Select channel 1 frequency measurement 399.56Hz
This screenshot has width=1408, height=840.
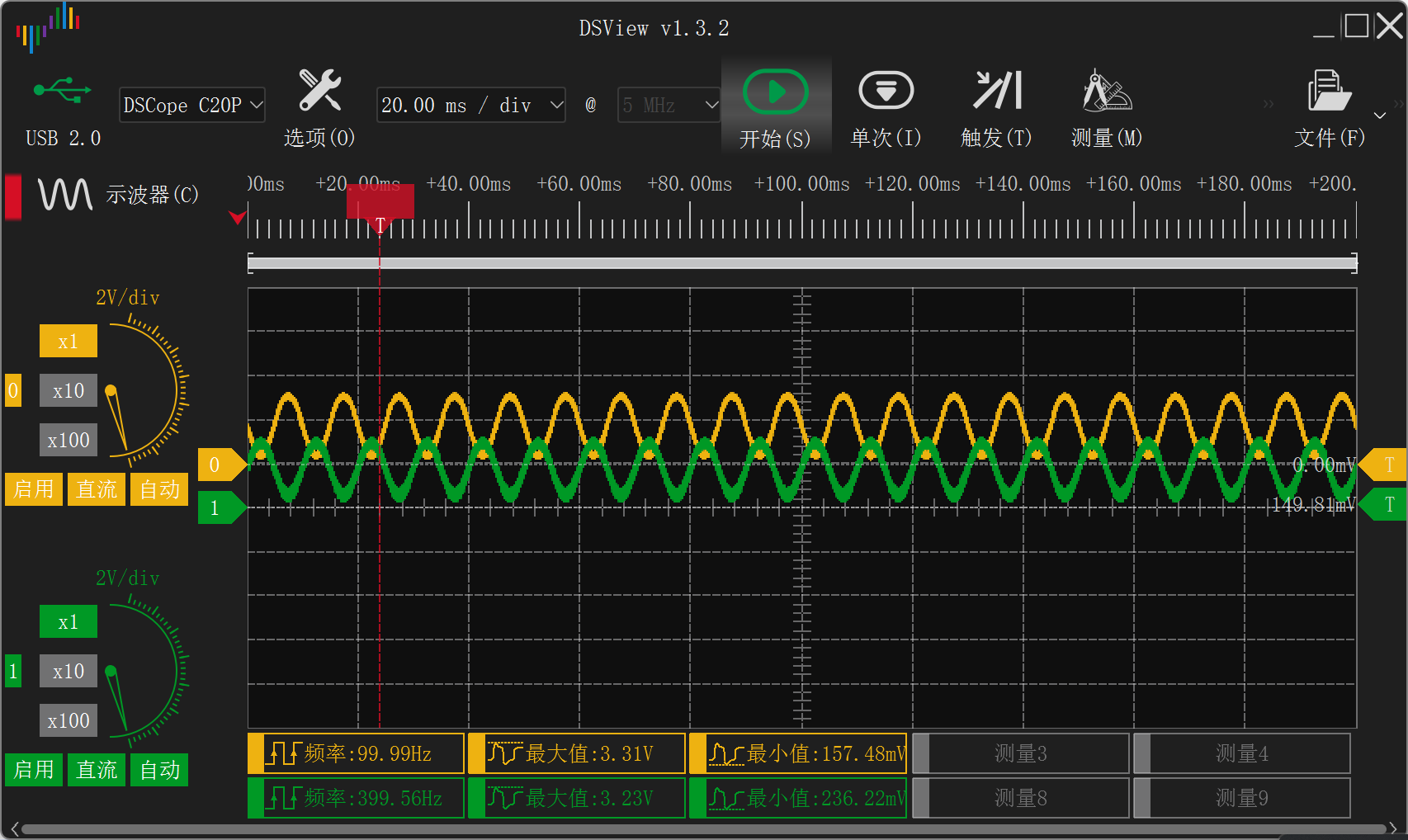(357, 798)
